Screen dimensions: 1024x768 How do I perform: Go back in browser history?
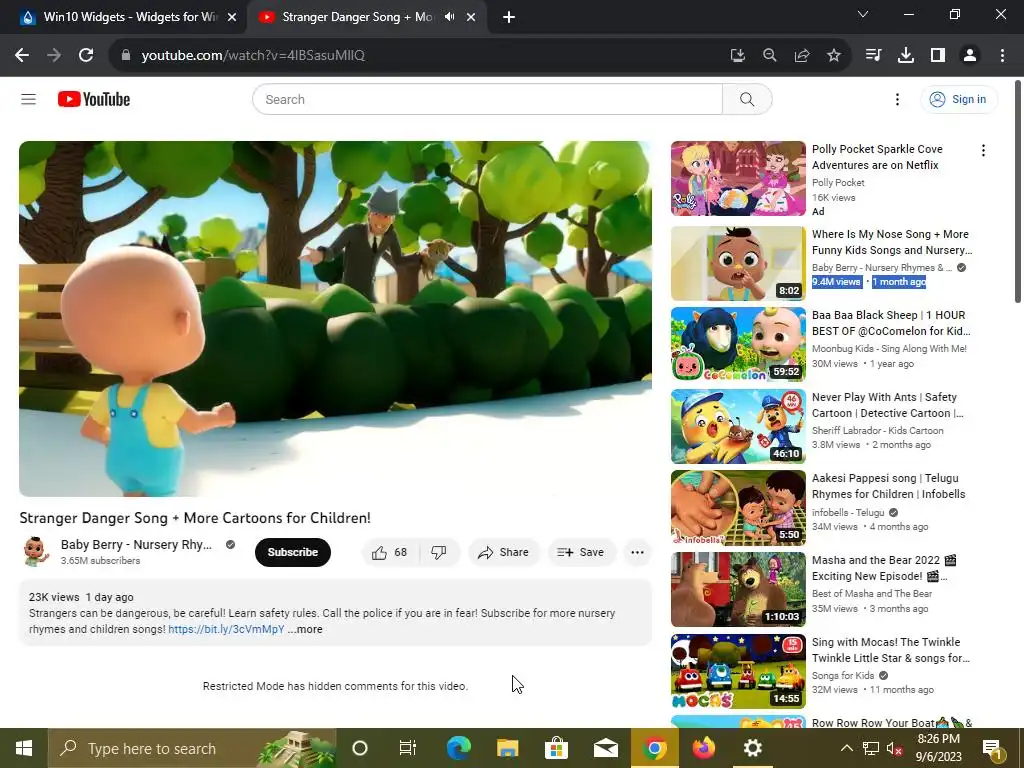[22, 56]
